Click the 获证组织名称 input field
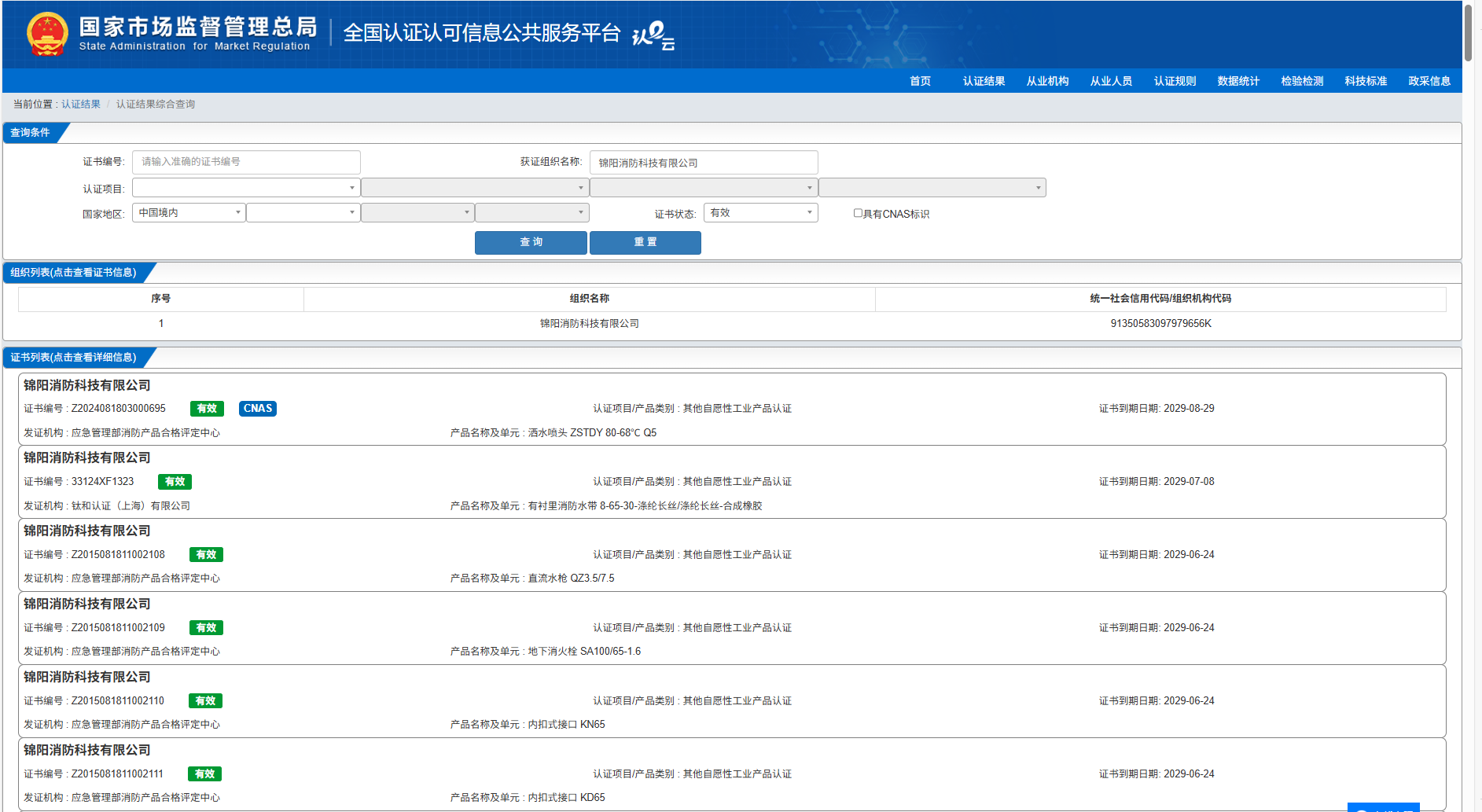The image size is (1482, 812). (x=704, y=163)
